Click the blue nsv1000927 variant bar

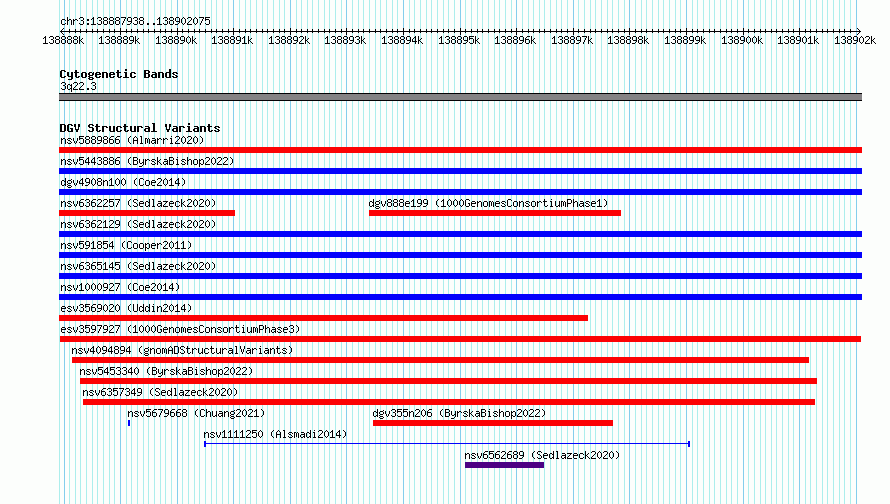coord(460,297)
